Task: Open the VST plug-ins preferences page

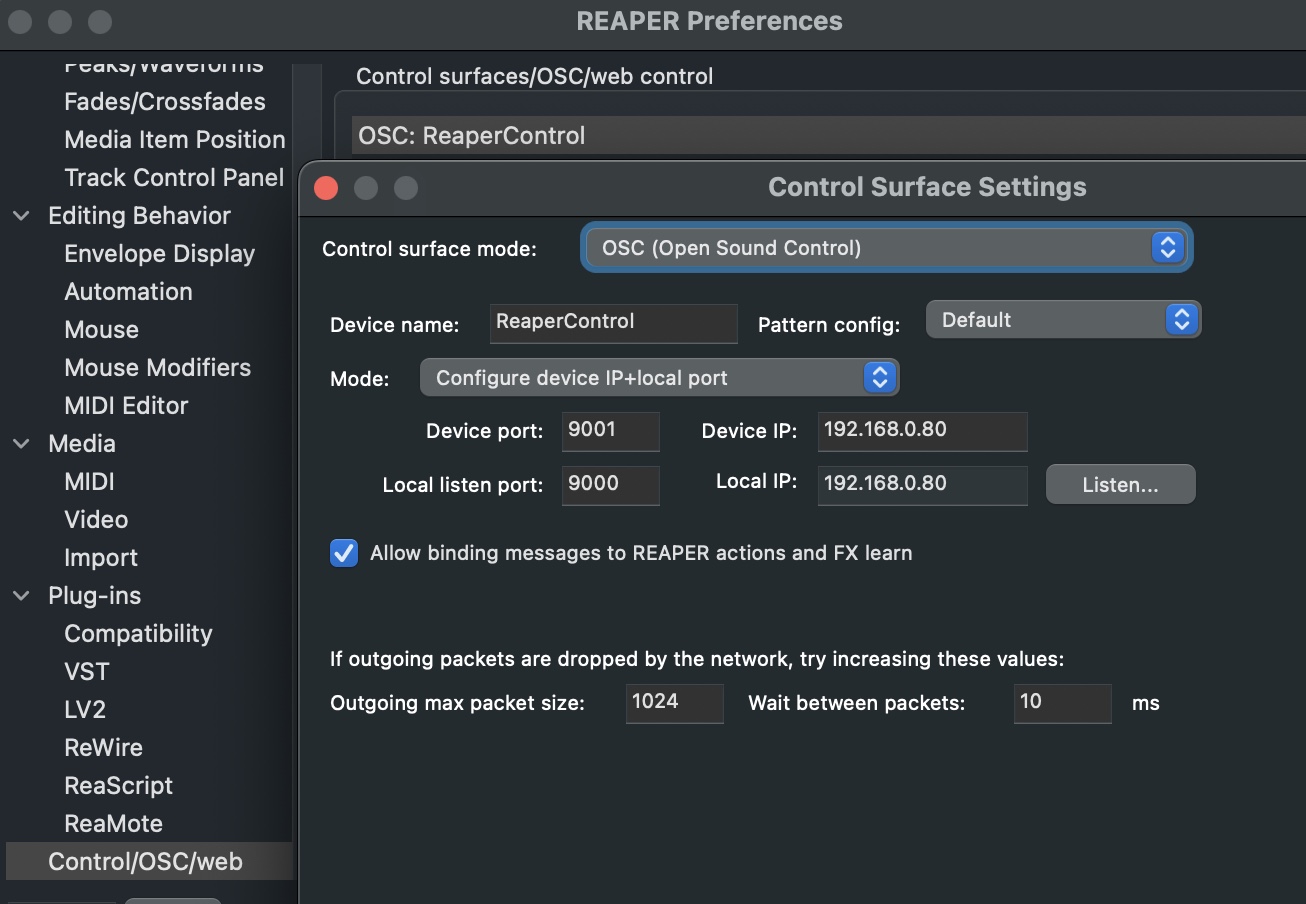Action: coord(87,672)
